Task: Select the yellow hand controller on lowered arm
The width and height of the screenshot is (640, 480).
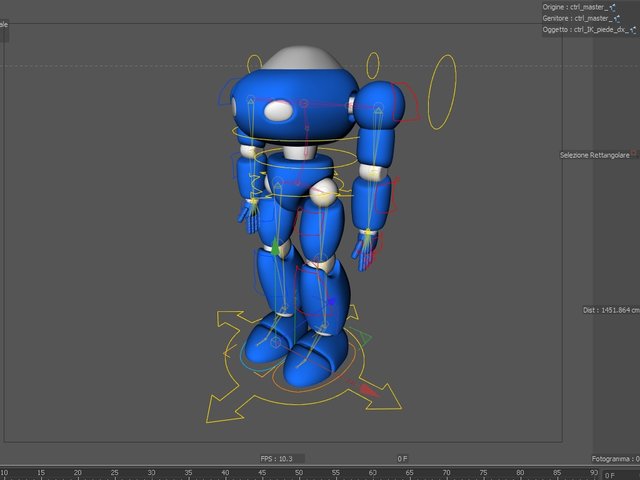Action: 368,233
